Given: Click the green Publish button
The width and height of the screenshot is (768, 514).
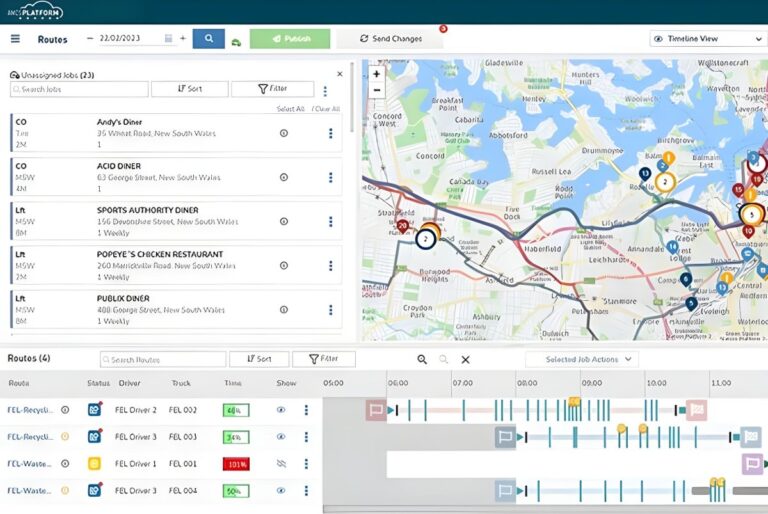Looking at the screenshot, I should pyautogui.click(x=290, y=38).
